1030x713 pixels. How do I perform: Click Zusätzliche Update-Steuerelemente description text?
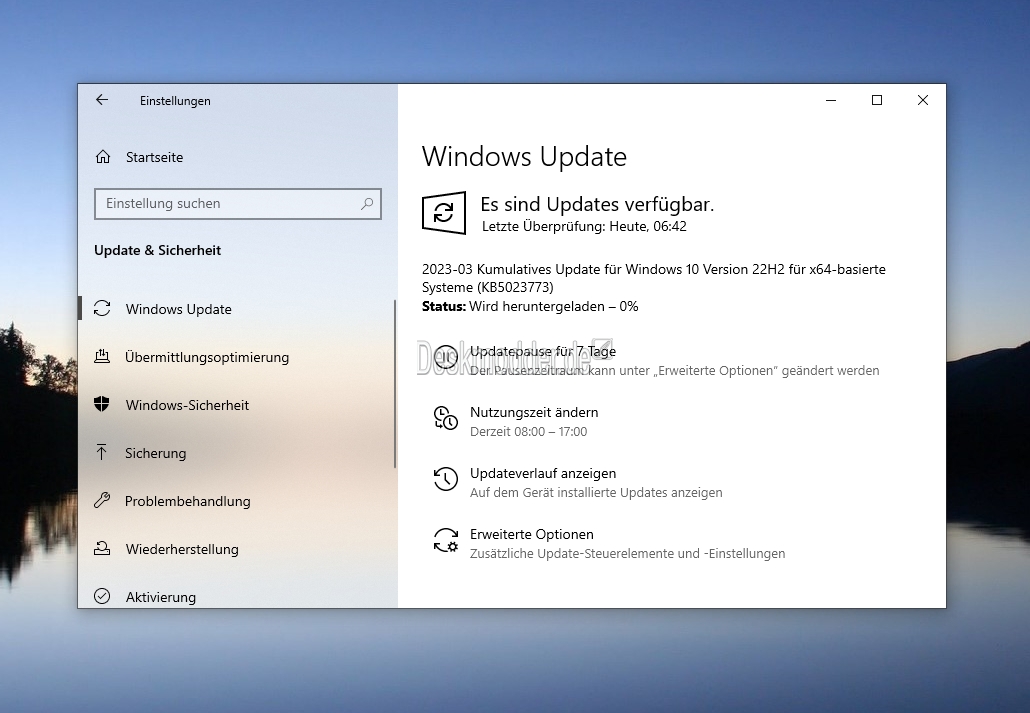[627, 553]
